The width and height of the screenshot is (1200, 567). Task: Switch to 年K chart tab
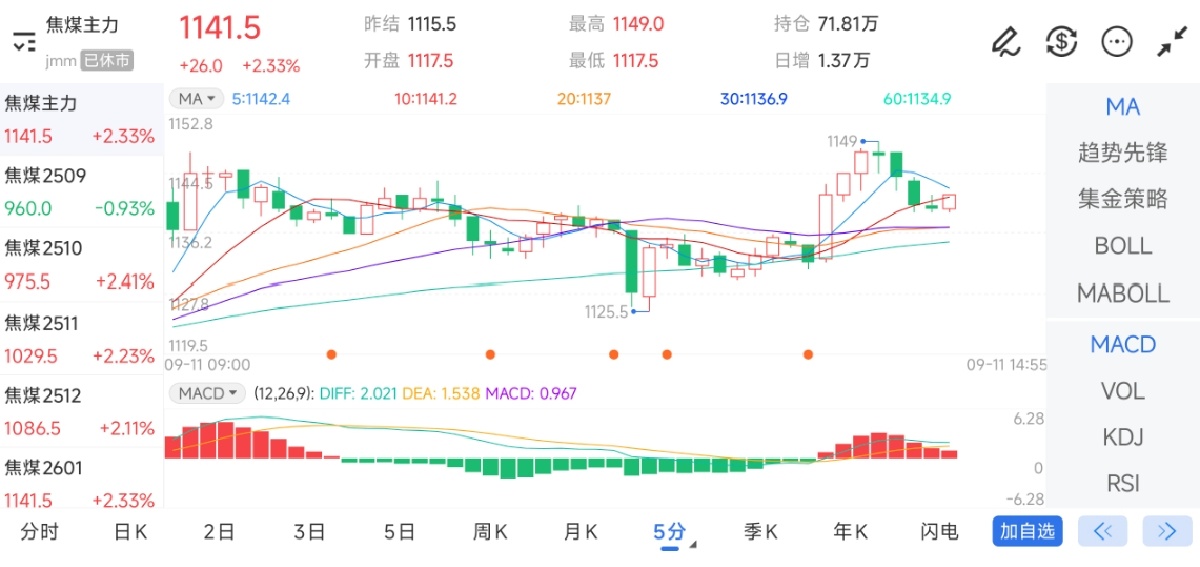[850, 532]
